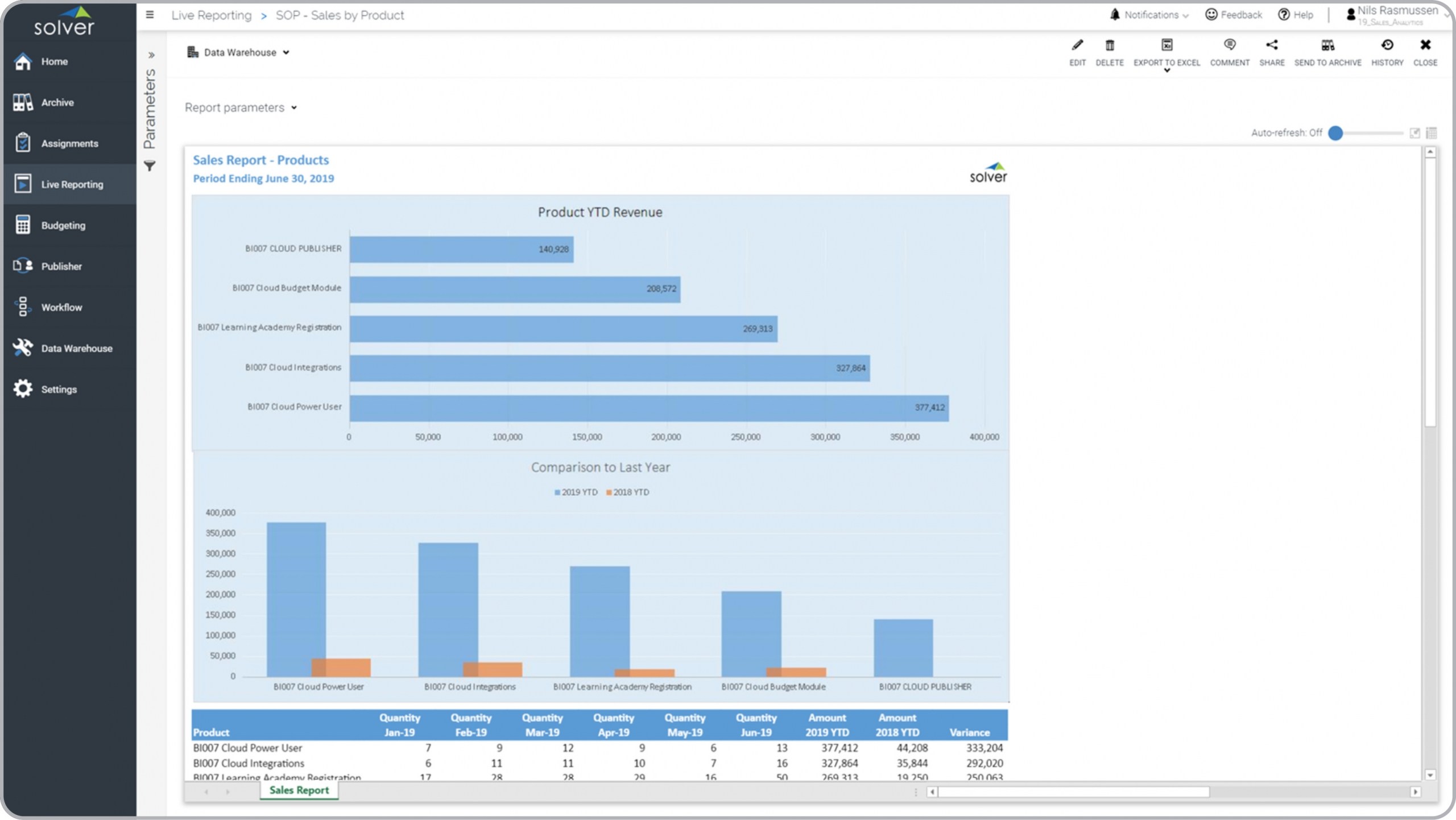This screenshot has width=1456, height=820.
Task: Send report to Archive
Action: [1327, 45]
